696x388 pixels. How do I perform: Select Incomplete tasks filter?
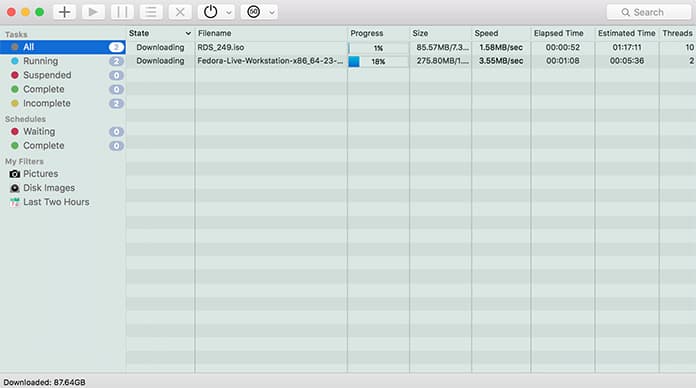(x=63, y=103)
